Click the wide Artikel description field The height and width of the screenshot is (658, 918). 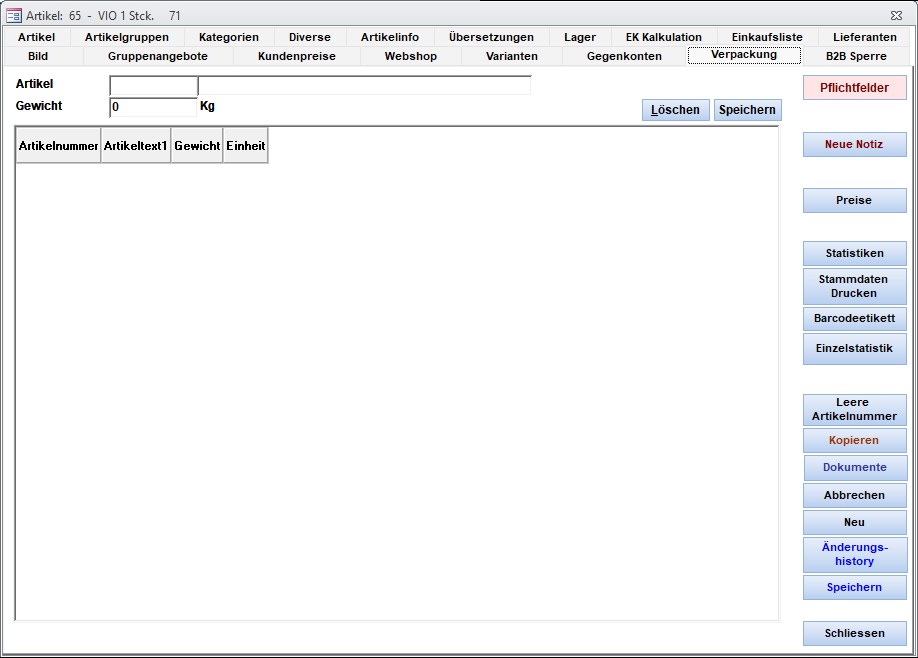(x=364, y=85)
